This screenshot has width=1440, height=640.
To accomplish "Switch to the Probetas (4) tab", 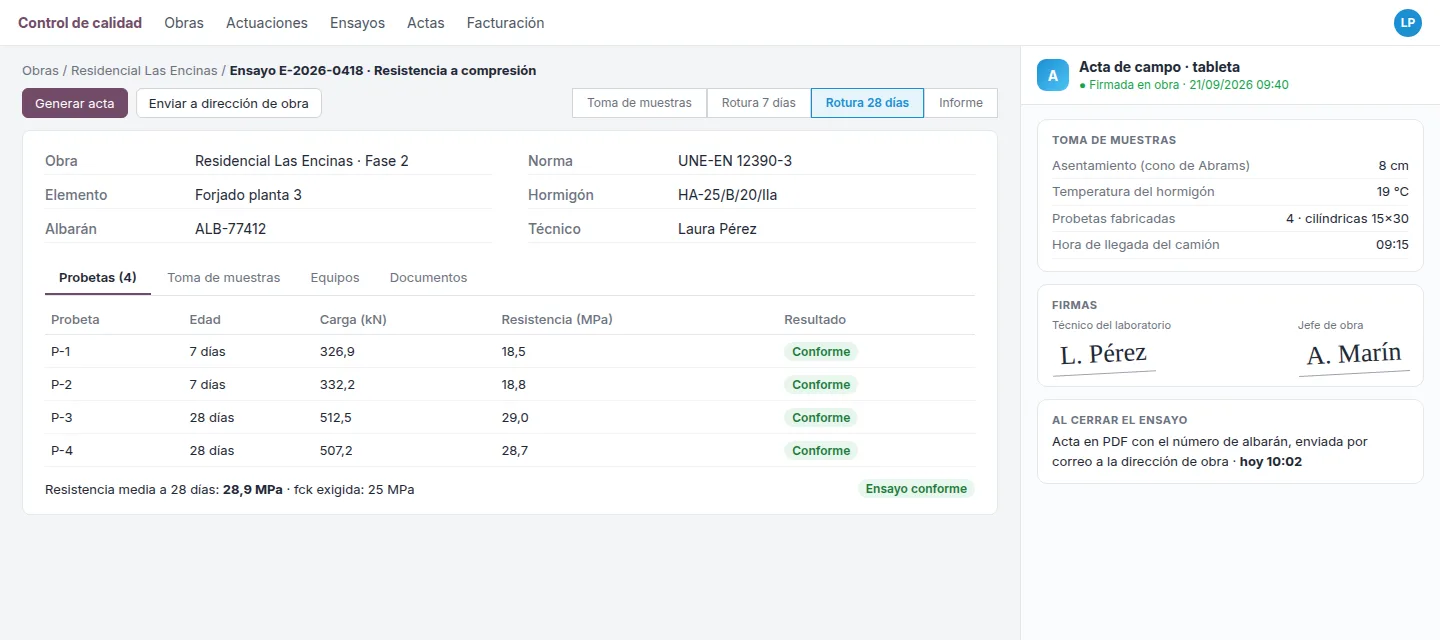I will tap(98, 278).
